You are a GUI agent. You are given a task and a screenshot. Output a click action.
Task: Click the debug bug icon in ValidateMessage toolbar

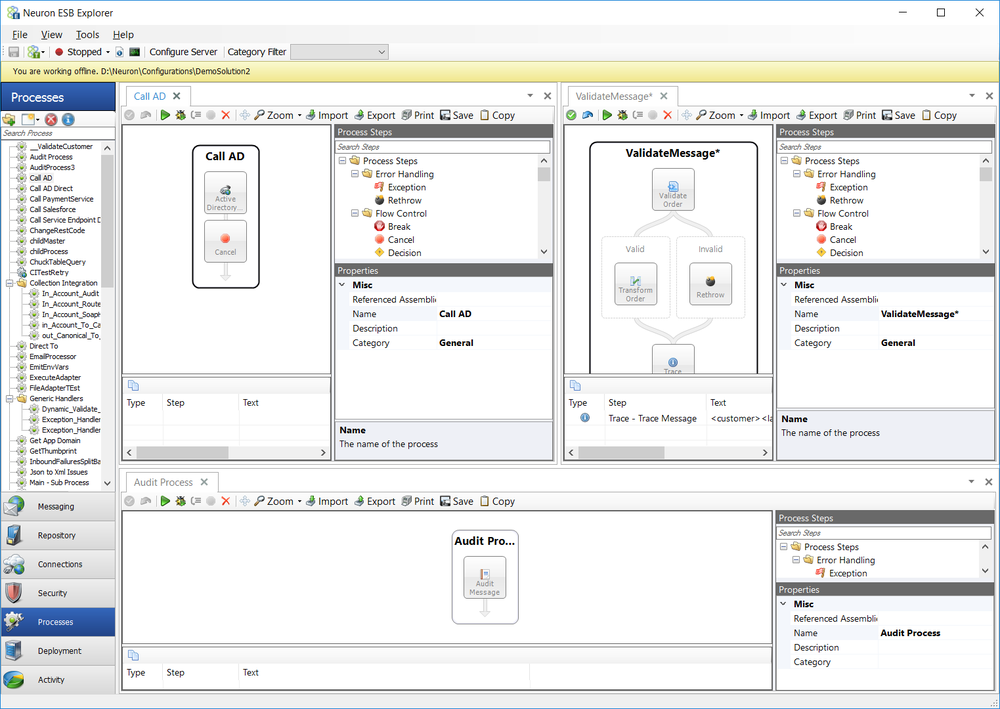point(622,115)
